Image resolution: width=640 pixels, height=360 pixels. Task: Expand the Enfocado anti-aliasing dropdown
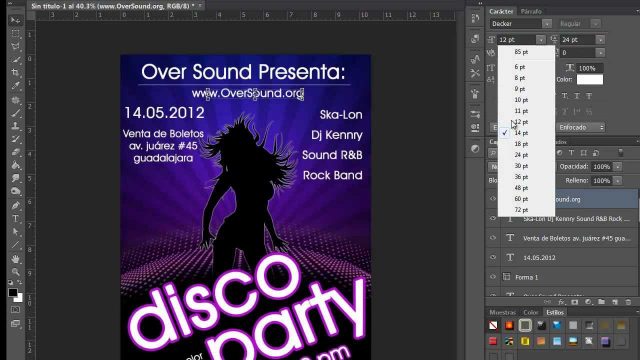(x=581, y=127)
